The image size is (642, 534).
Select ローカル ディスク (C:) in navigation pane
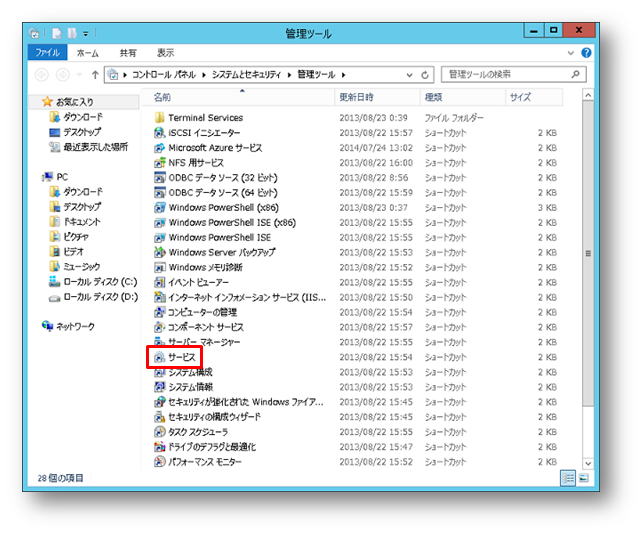coord(100,282)
